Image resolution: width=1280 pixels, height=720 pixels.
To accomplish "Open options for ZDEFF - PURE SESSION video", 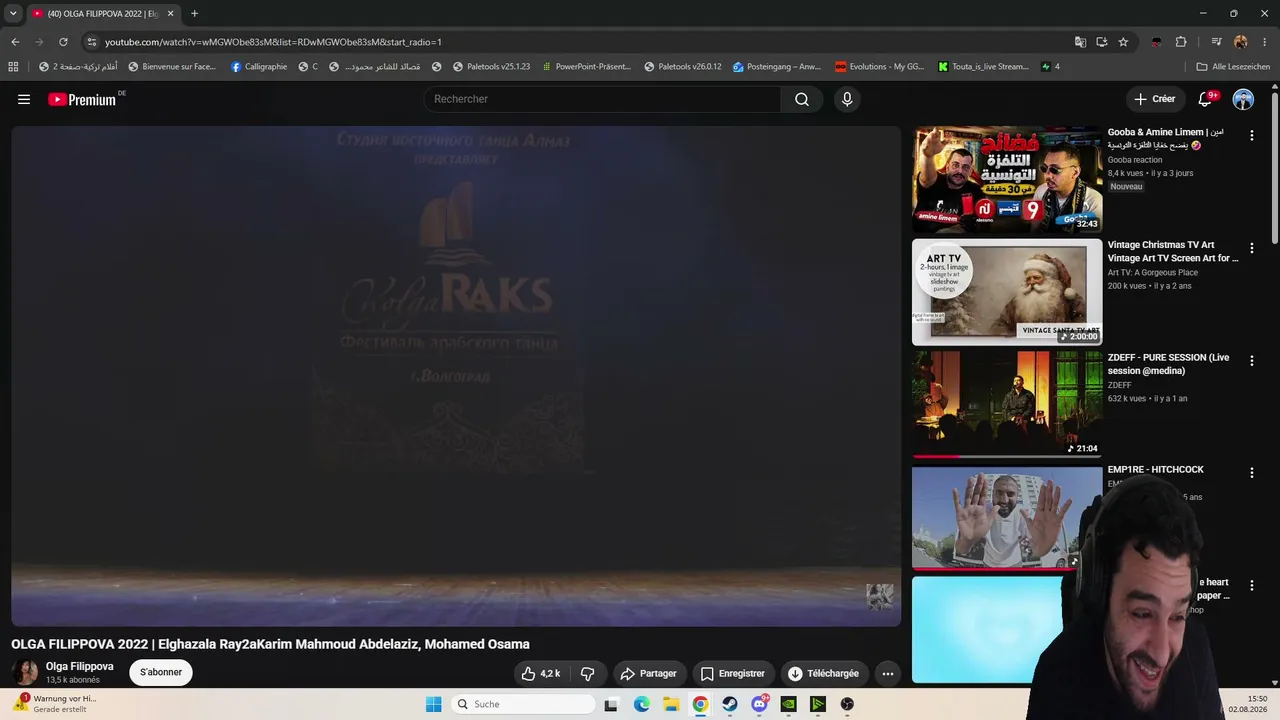I will [1251, 361].
